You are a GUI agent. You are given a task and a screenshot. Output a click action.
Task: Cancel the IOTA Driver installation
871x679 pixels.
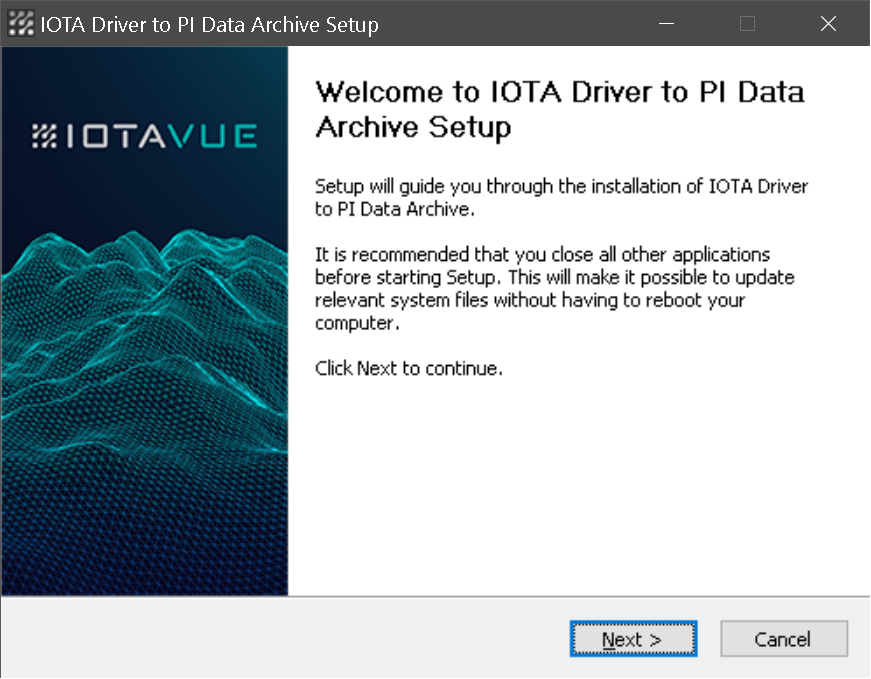(x=784, y=639)
